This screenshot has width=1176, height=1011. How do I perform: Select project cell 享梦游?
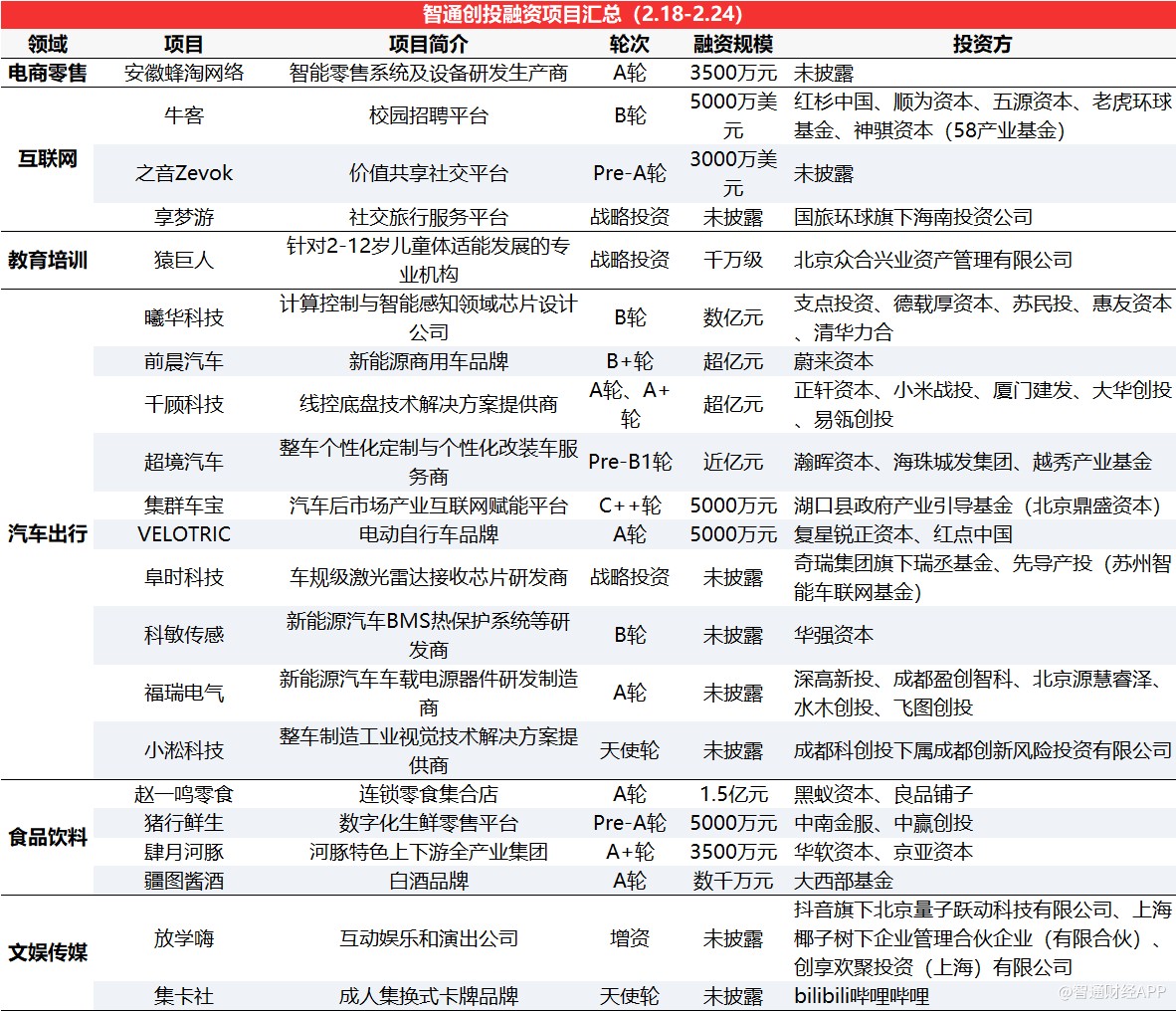click(184, 217)
